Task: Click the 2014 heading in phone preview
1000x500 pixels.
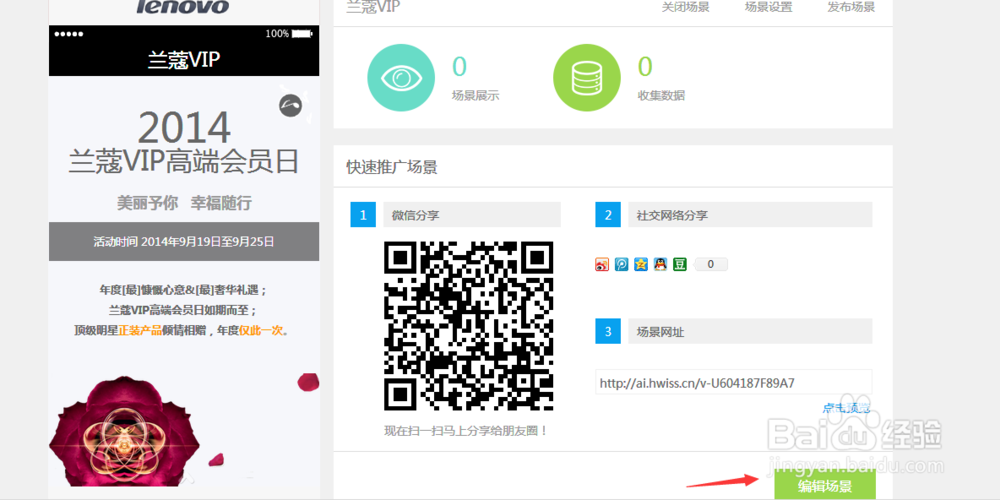Action: (x=184, y=128)
